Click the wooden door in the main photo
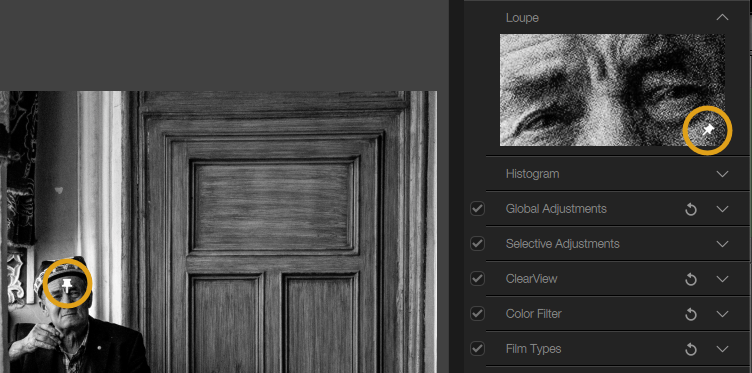Image resolution: width=752 pixels, height=373 pixels. (276, 233)
